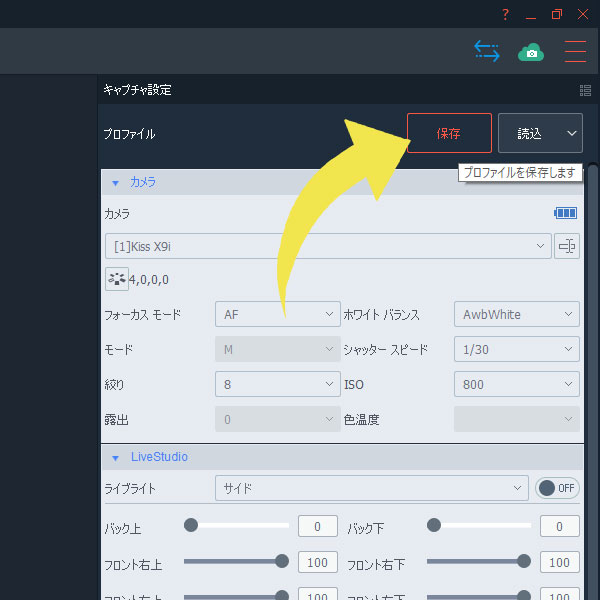Click the icon beside the camera selector
The height and width of the screenshot is (600, 600).
(x=567, y=246)
